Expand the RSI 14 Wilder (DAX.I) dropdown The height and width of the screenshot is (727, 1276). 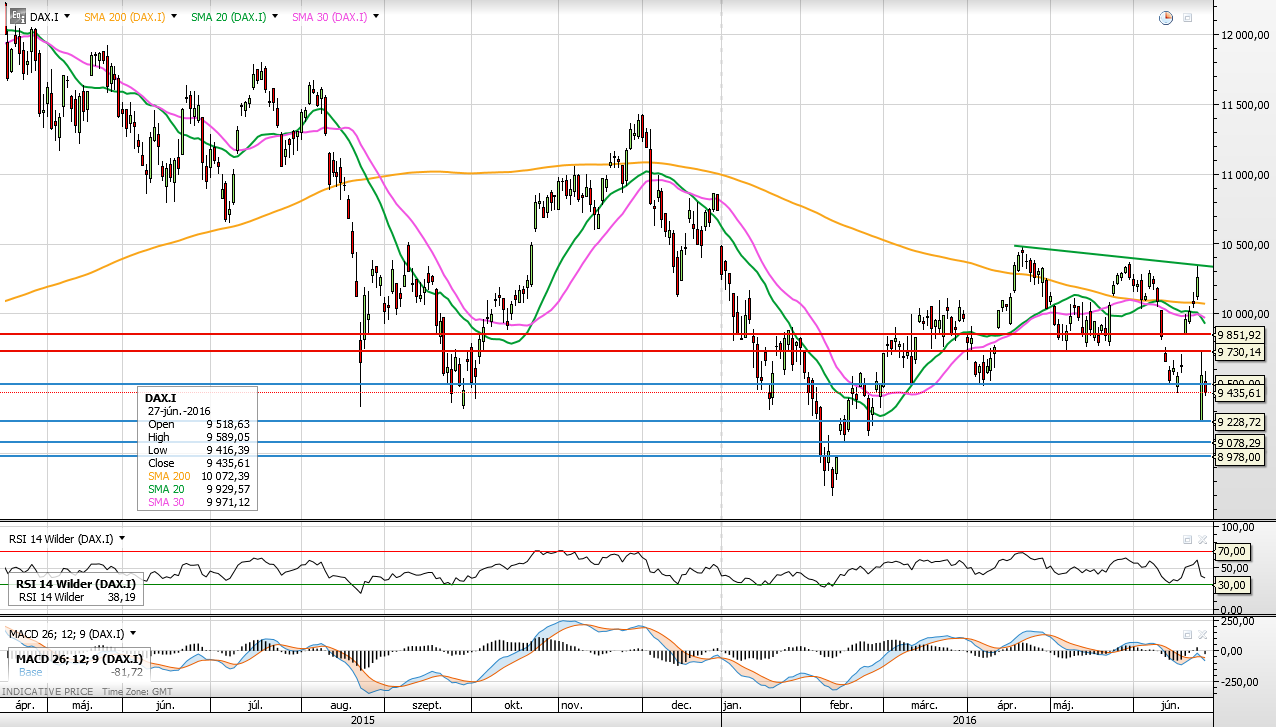click(122, 538)
